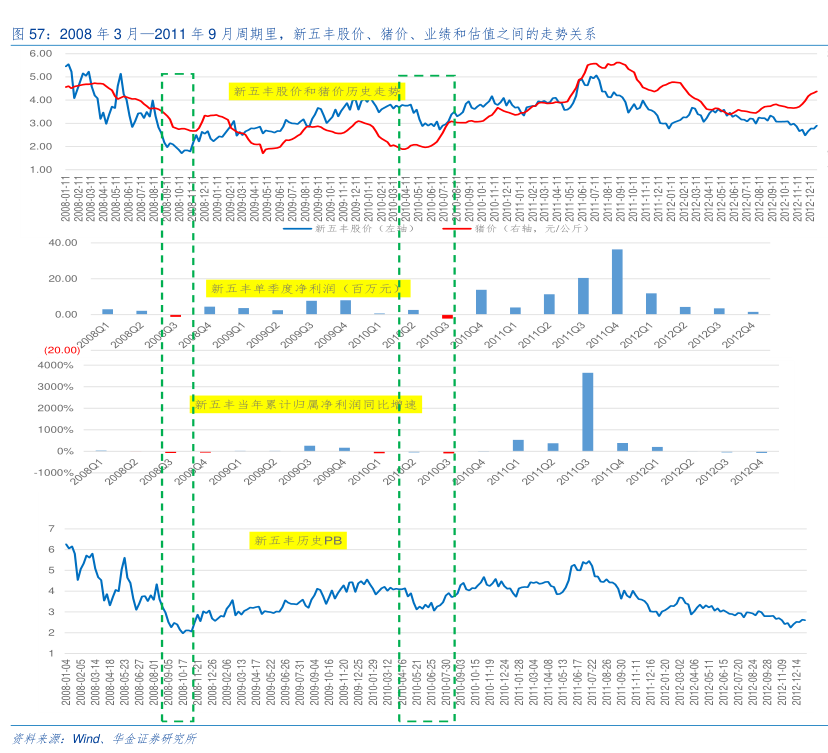Image resolution: width=828 pixels, height=753 pixels.
Task: Click the 2011Q3 bar in quarterly net profit chart
Action: click(583, 296)
